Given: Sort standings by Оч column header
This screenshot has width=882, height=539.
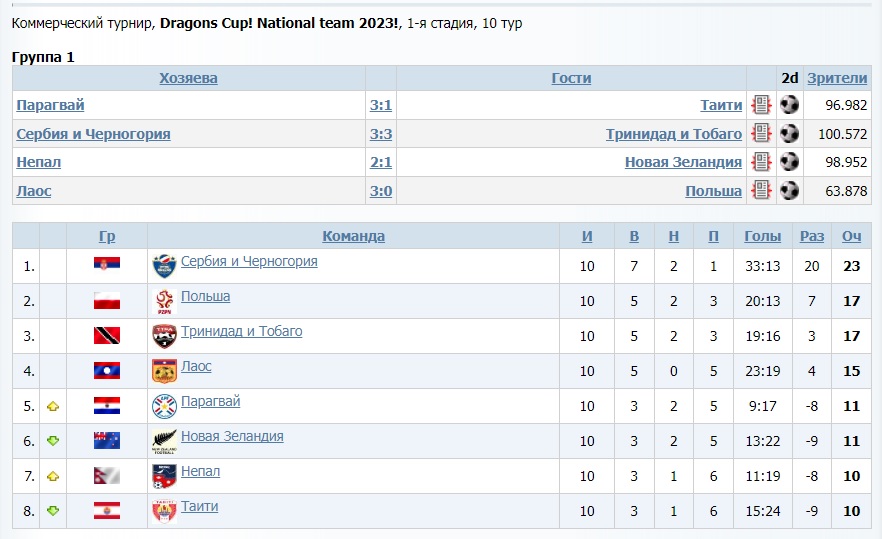Looking at the screenshot, I should 851,236.
